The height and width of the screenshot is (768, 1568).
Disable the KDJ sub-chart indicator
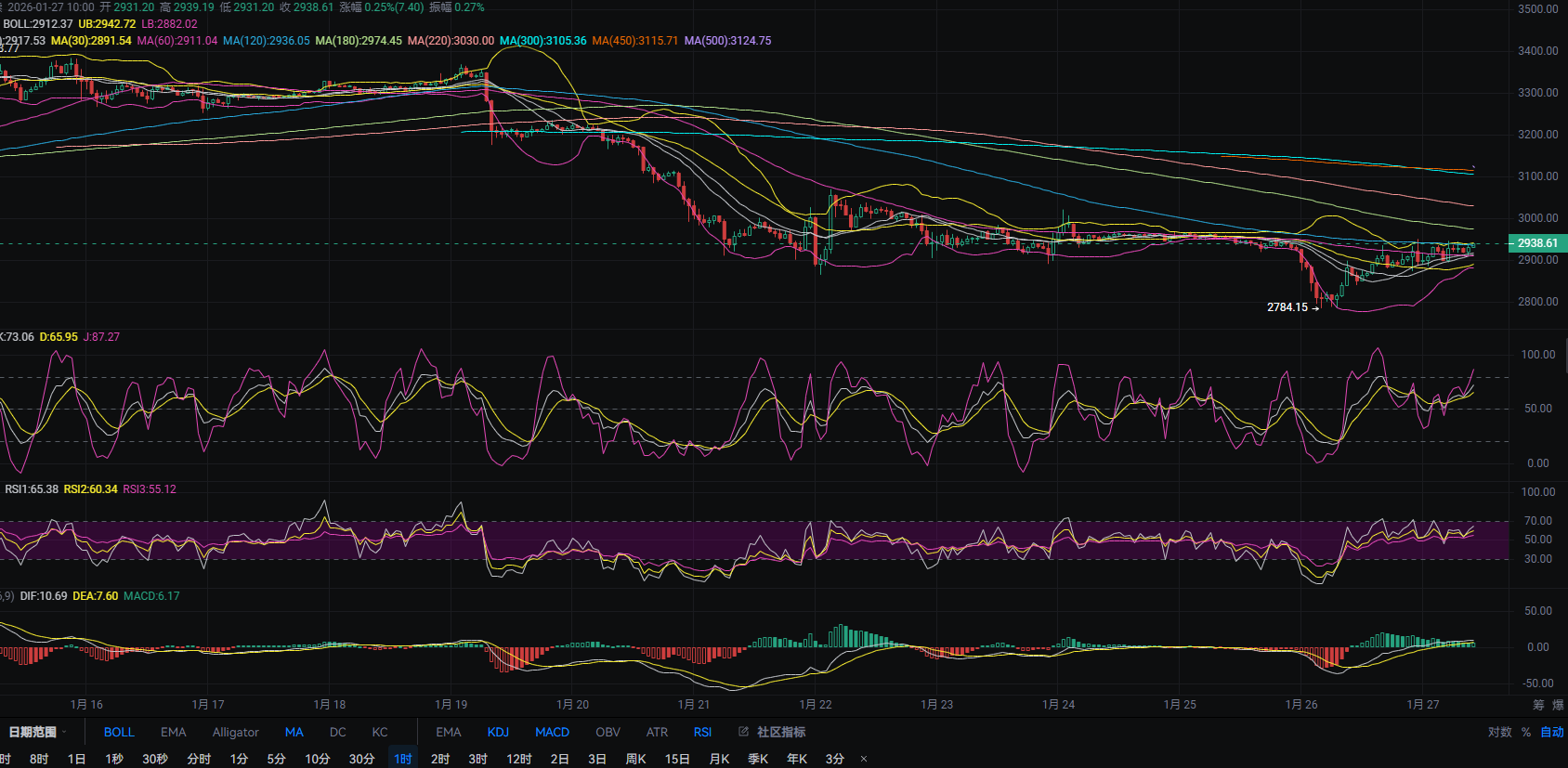click(x=498, y=732)
